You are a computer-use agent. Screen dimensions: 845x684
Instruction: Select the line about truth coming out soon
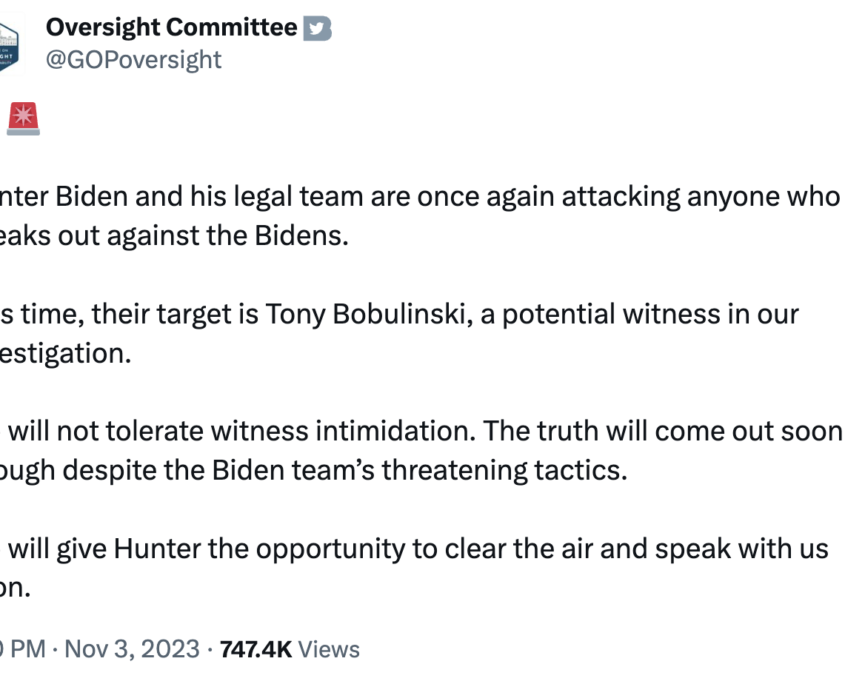(x=421, y=431)
